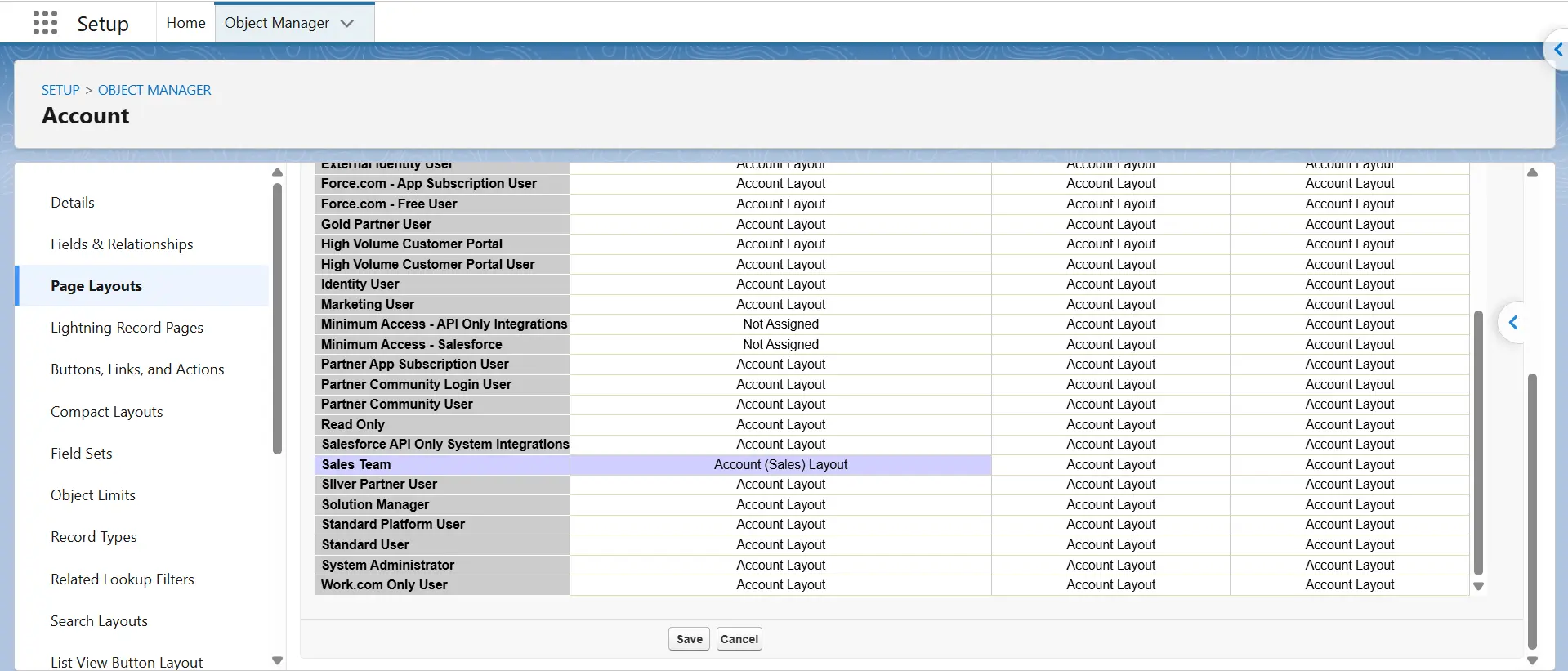Open Related Lookup Filters in the sidebar
This screenshot has height=671, width=1568.
coord(122,579)
